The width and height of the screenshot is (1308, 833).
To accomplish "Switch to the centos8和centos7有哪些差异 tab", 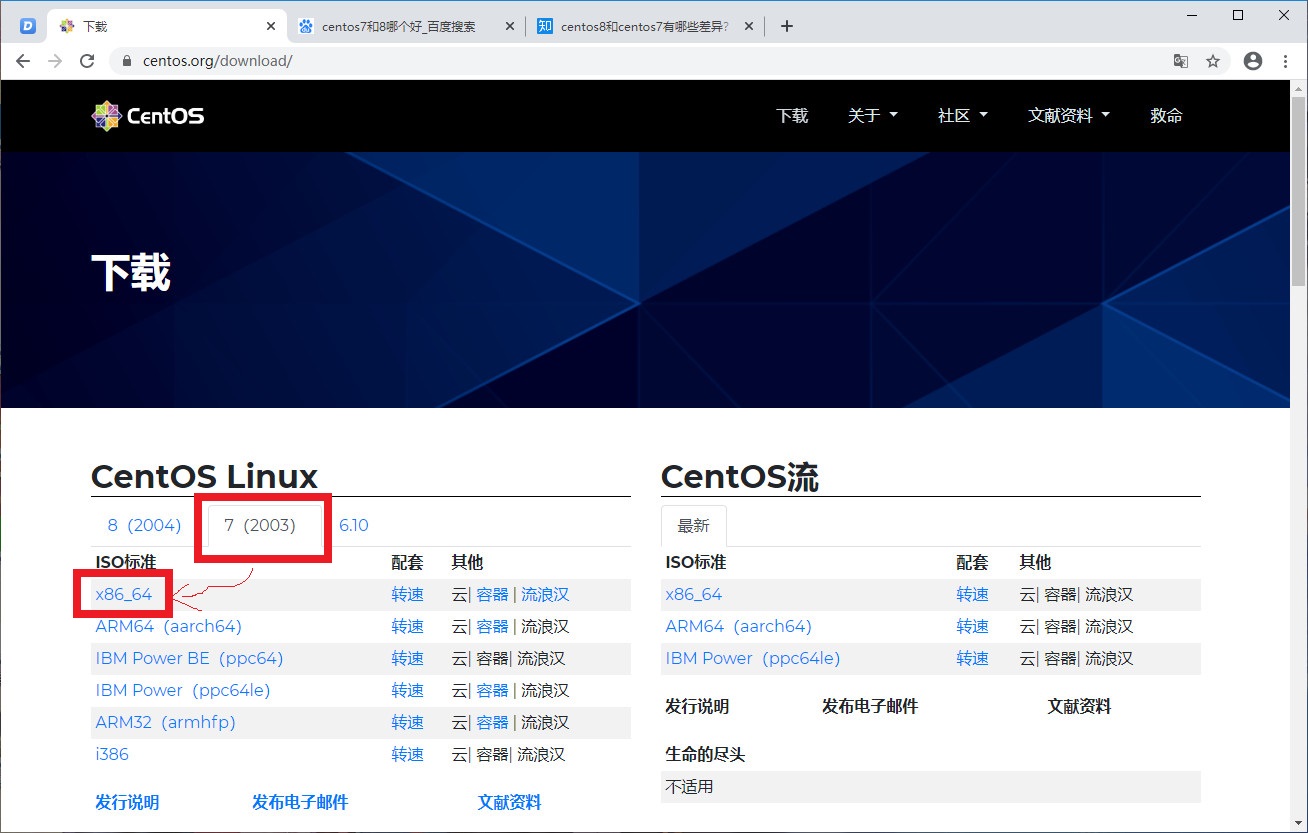I will coord(634,26).
